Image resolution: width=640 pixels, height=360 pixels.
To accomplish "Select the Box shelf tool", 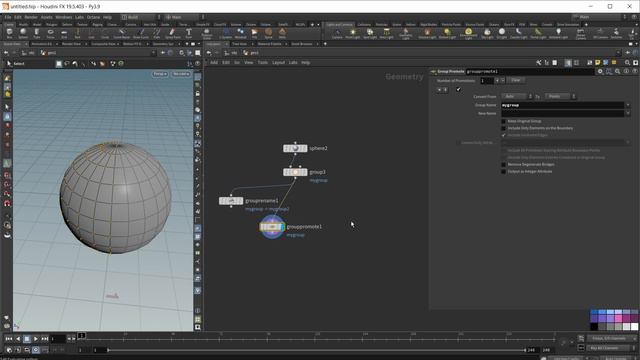I will [x=9, y=33].
